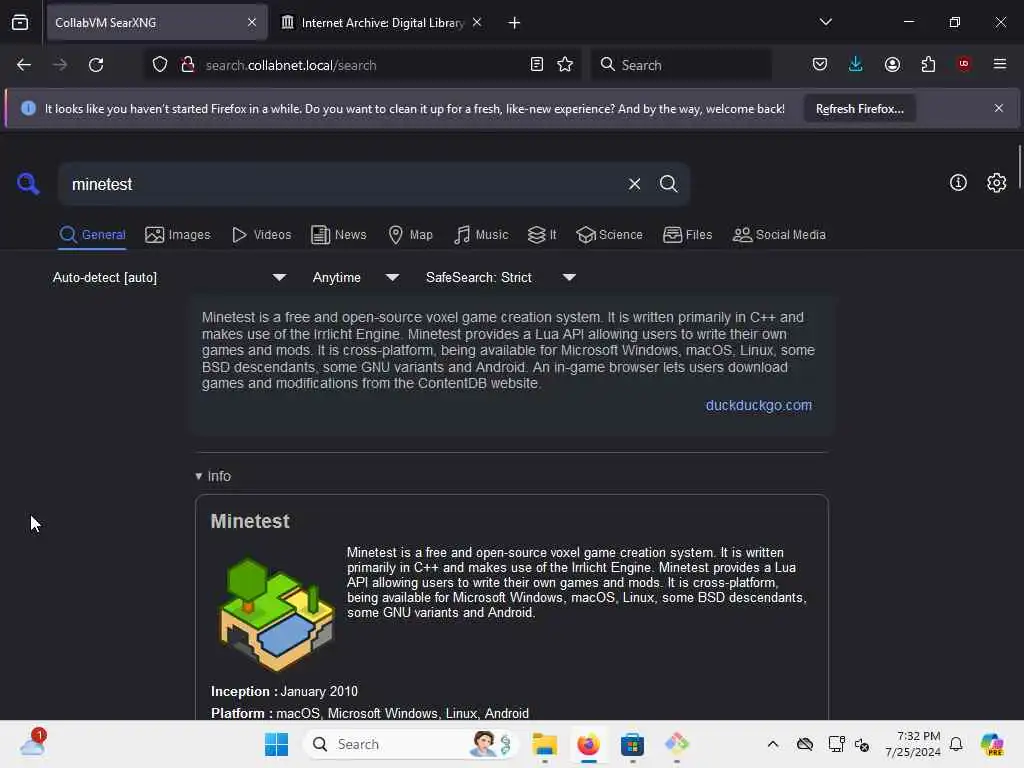Open Copilot preview from the taskbar
Image resolution: width=1024 pixels, height=768 pixels.
[992, 744]
